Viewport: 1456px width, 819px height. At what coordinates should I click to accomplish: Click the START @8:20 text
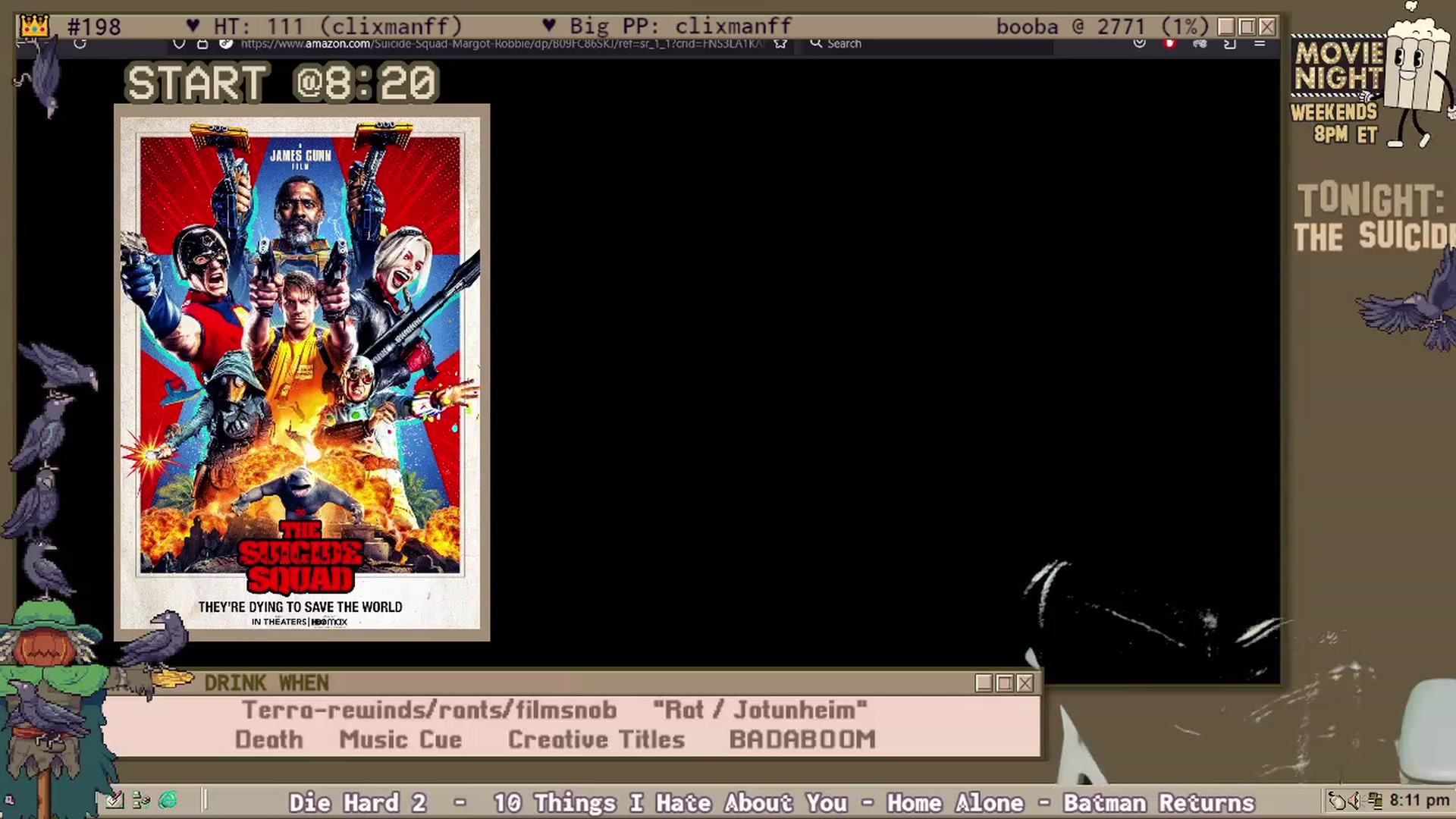(281, 83)
